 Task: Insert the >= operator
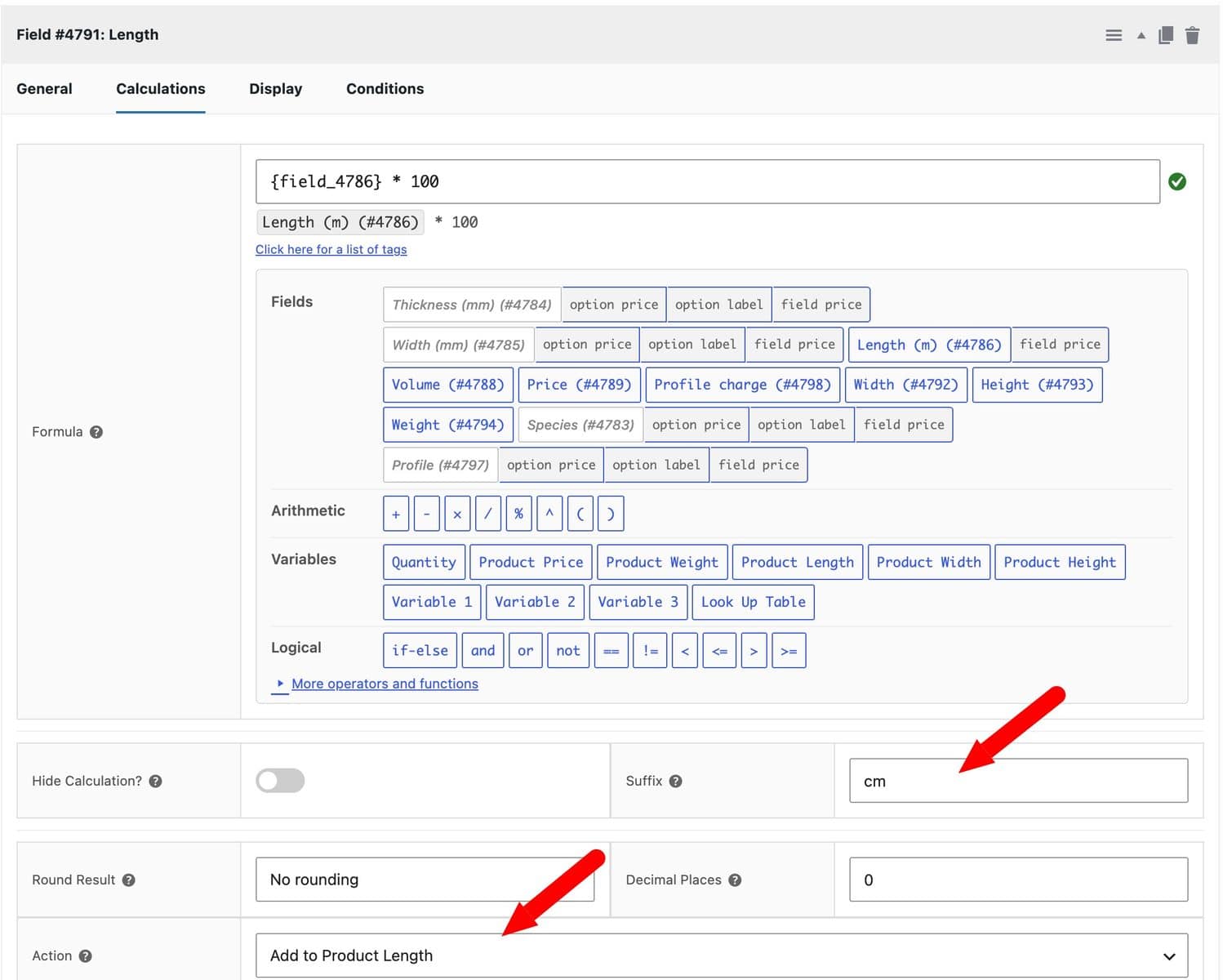[x=789, y=651]
